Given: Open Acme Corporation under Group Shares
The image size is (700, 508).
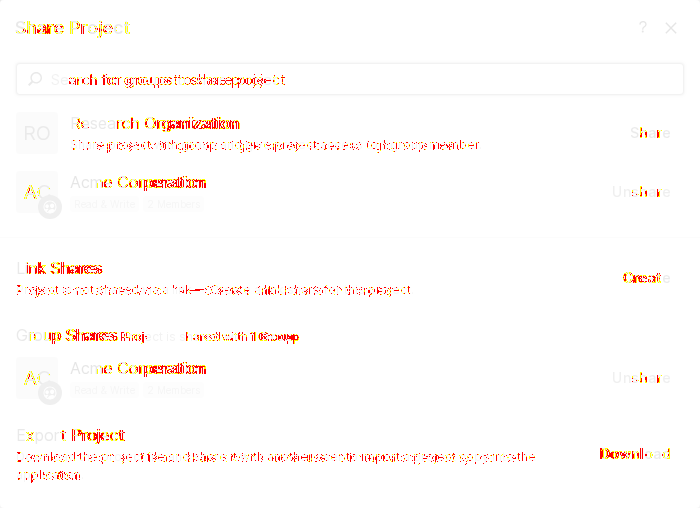Looking at the screenshot, I should pyautogui.click(x=138, y=369).
